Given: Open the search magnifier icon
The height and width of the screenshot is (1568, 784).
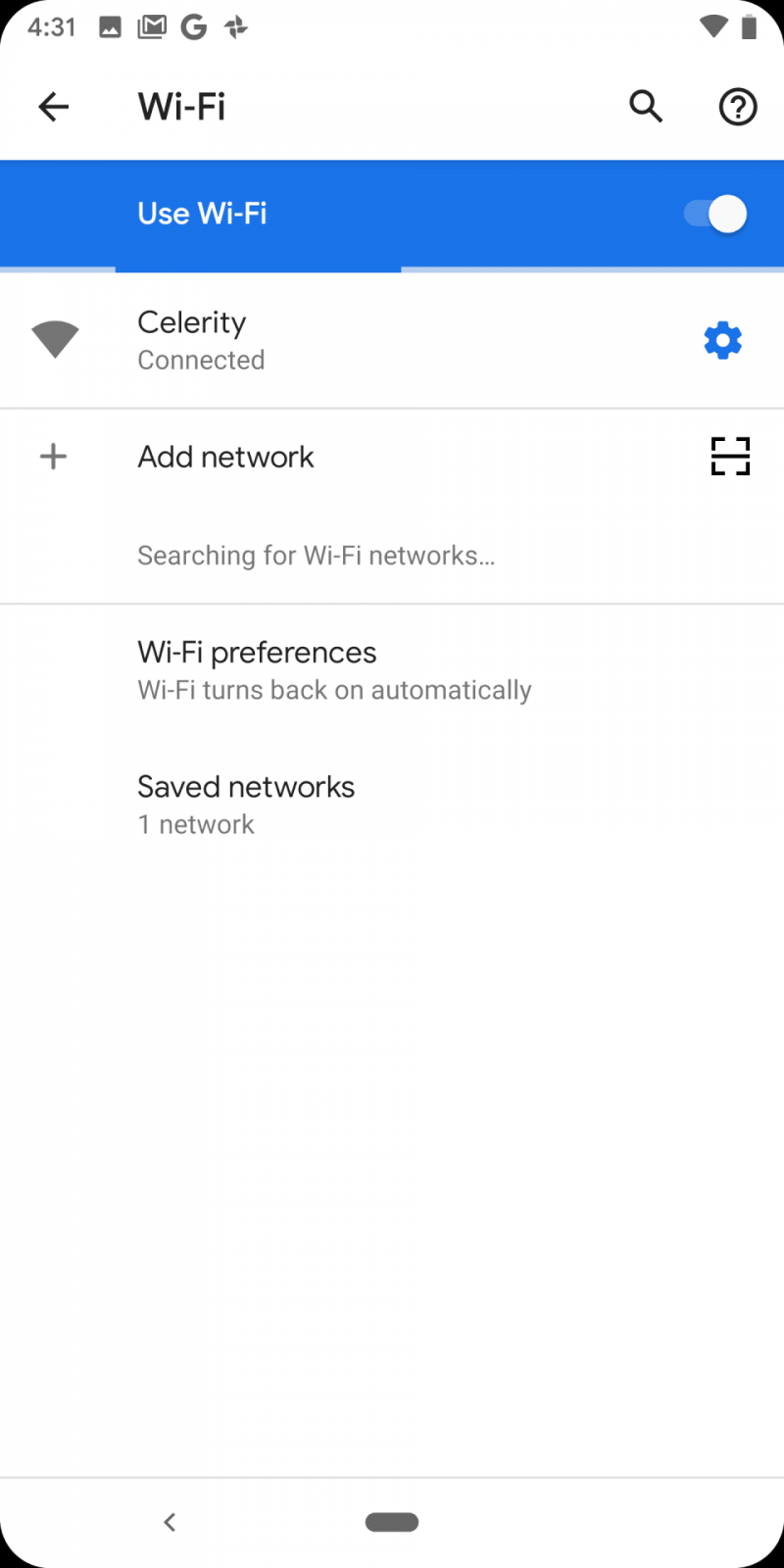Looking at the screenshot, I should pos(646,106).
